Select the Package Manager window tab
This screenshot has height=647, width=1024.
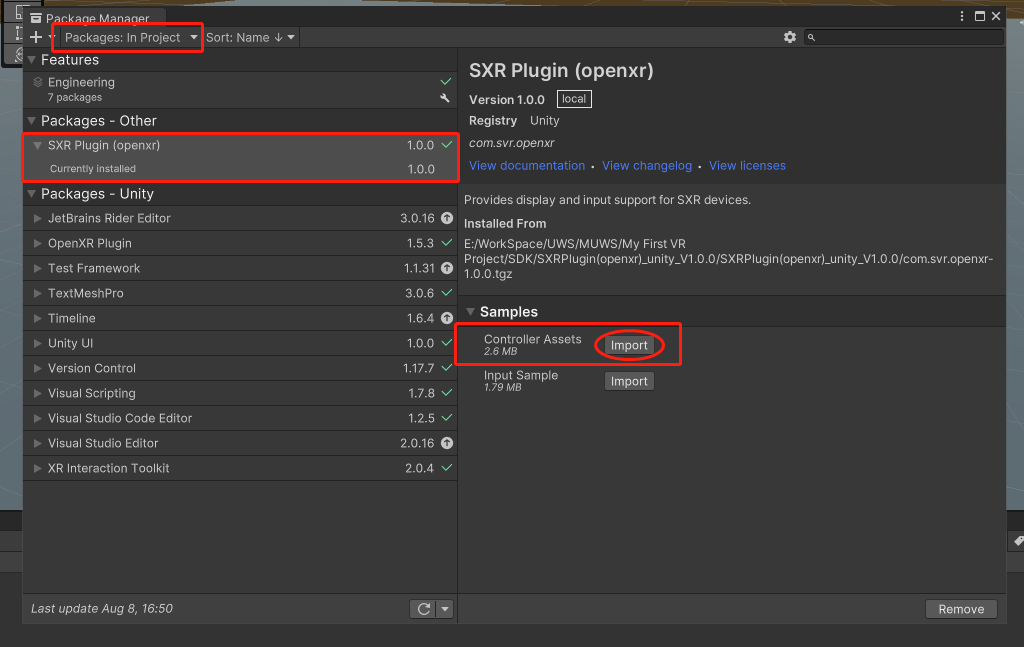(x=95, y=17)
